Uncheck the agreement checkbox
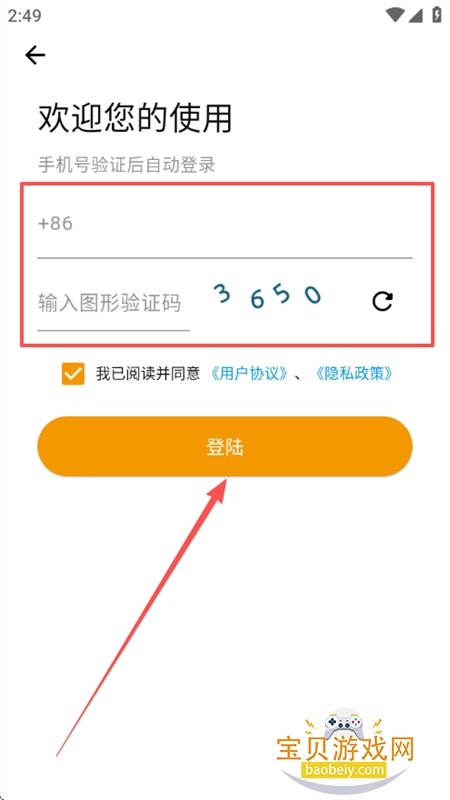The width and height of the screenshot is (450, 800). 73,373
